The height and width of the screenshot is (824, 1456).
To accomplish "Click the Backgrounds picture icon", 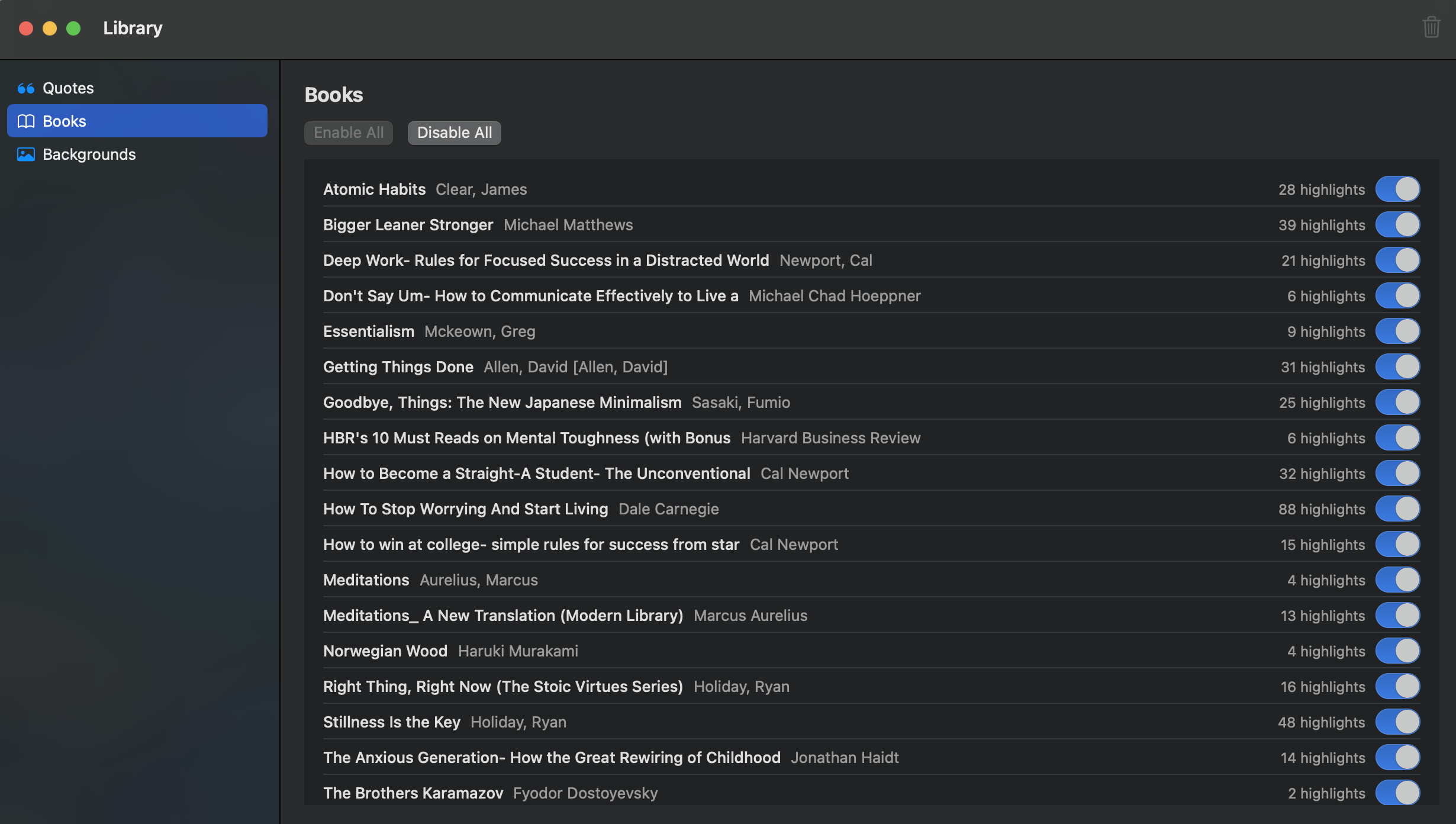I will pos(26,154).
